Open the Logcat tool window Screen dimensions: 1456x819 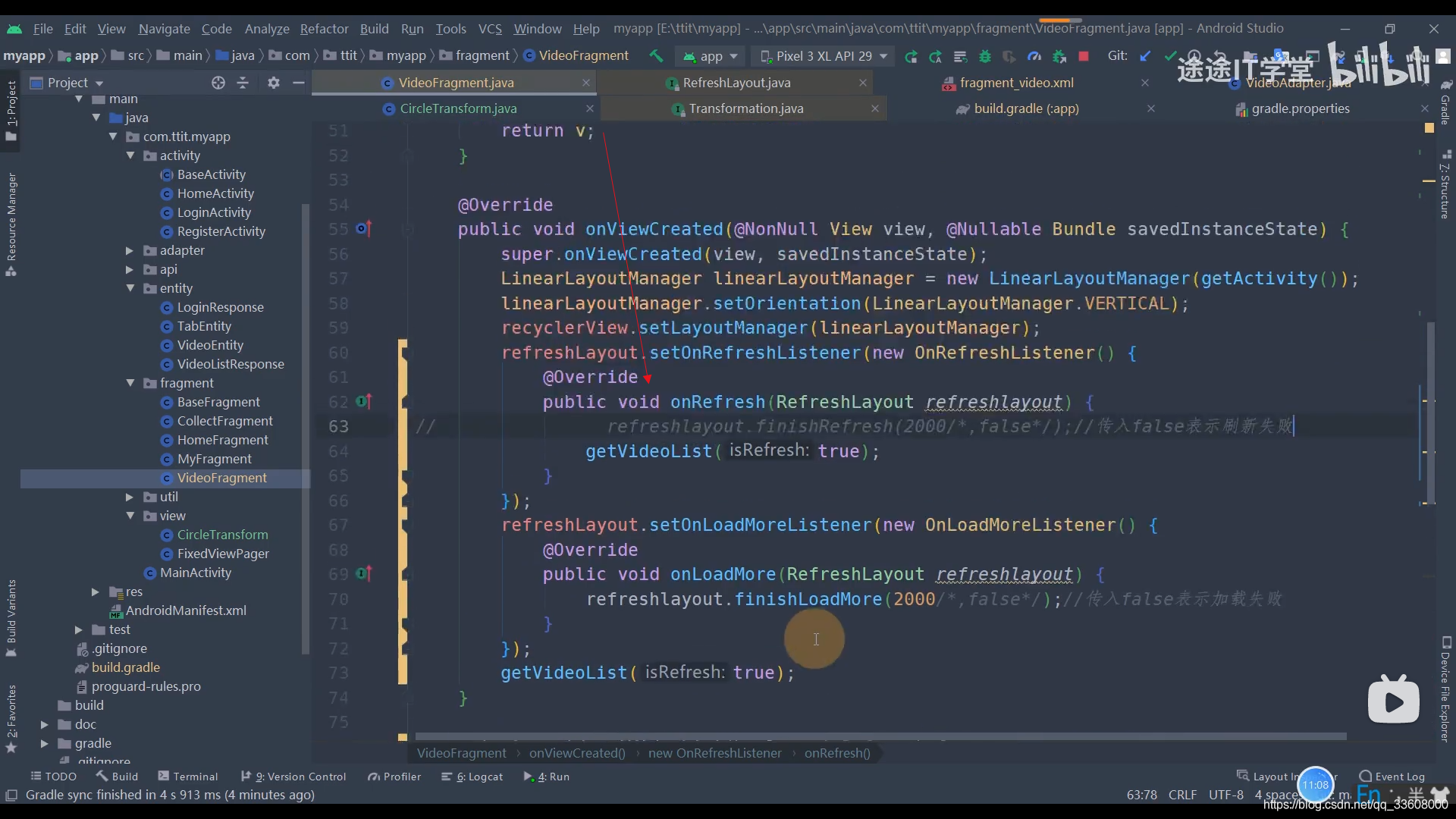pos(472,777)
